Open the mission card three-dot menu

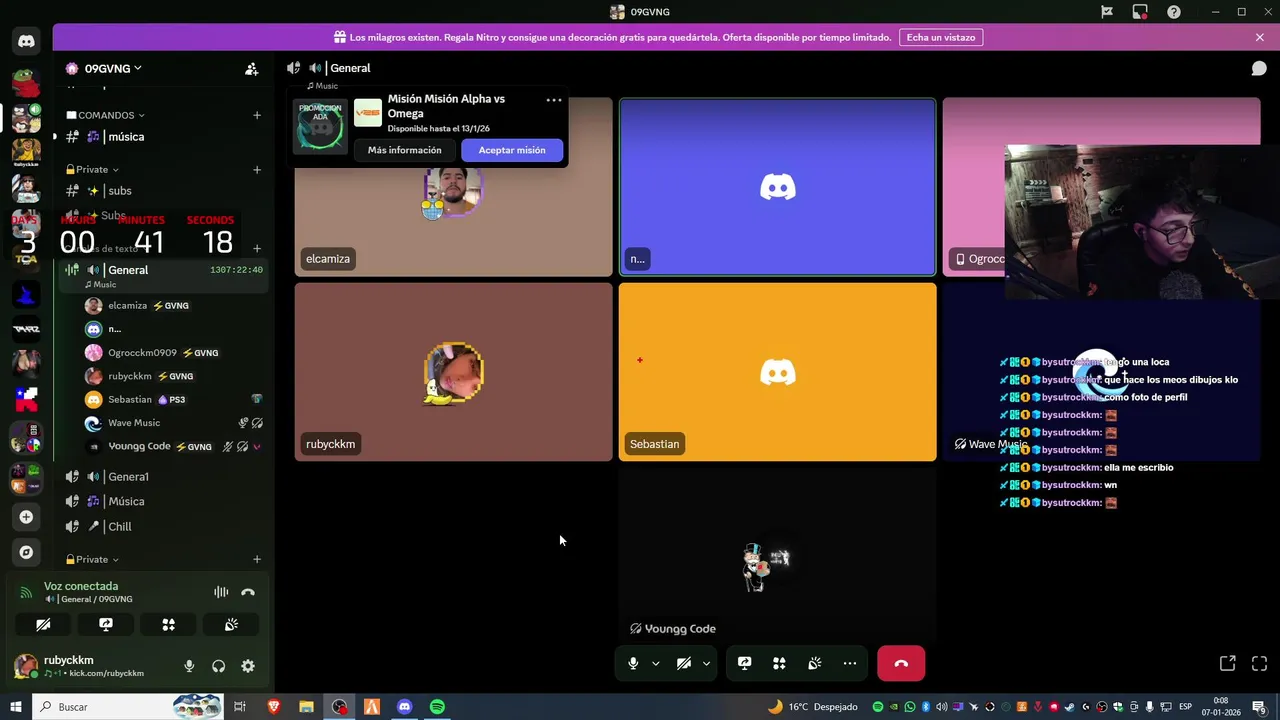pyautogui.click(x=553, y=100)
